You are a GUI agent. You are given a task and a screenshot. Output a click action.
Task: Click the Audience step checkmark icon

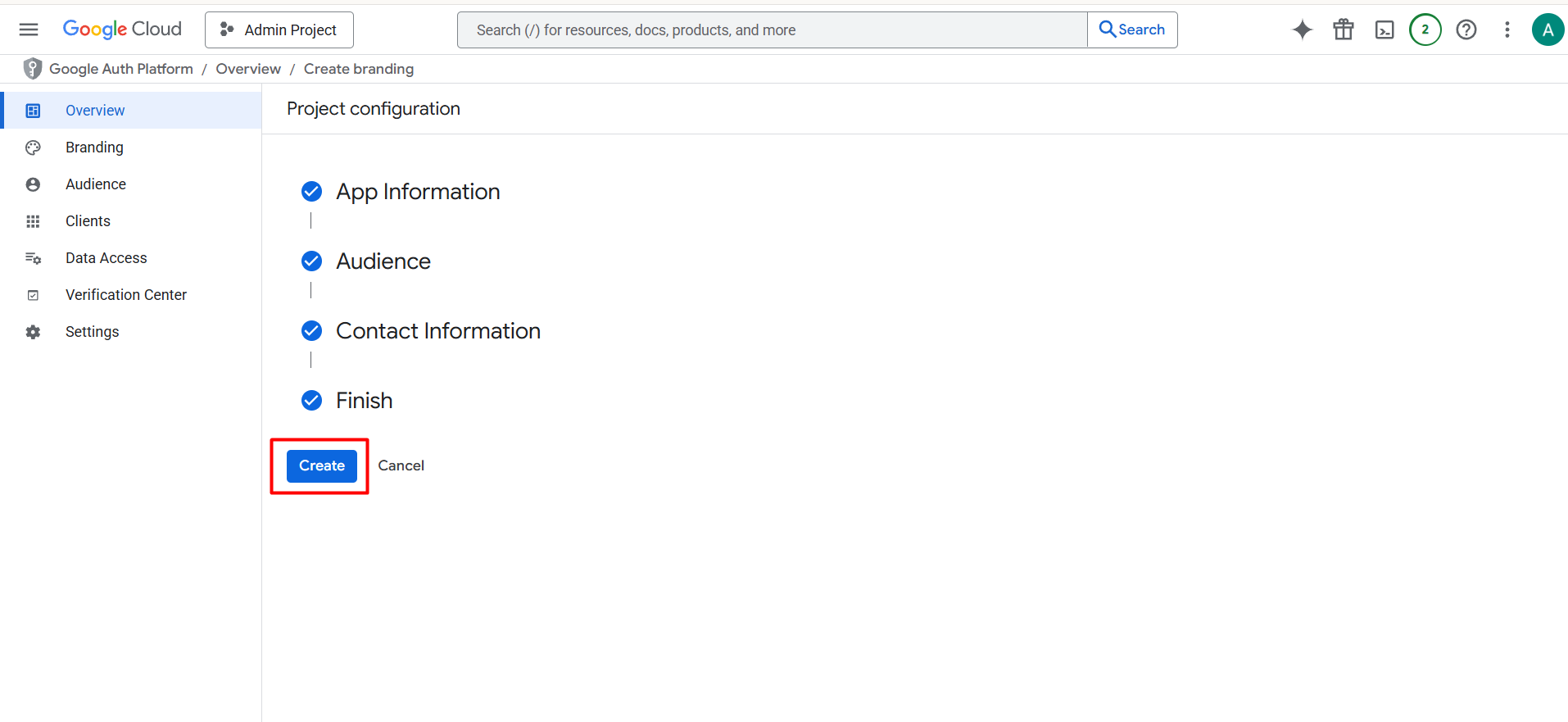click(x=311, y=261)
